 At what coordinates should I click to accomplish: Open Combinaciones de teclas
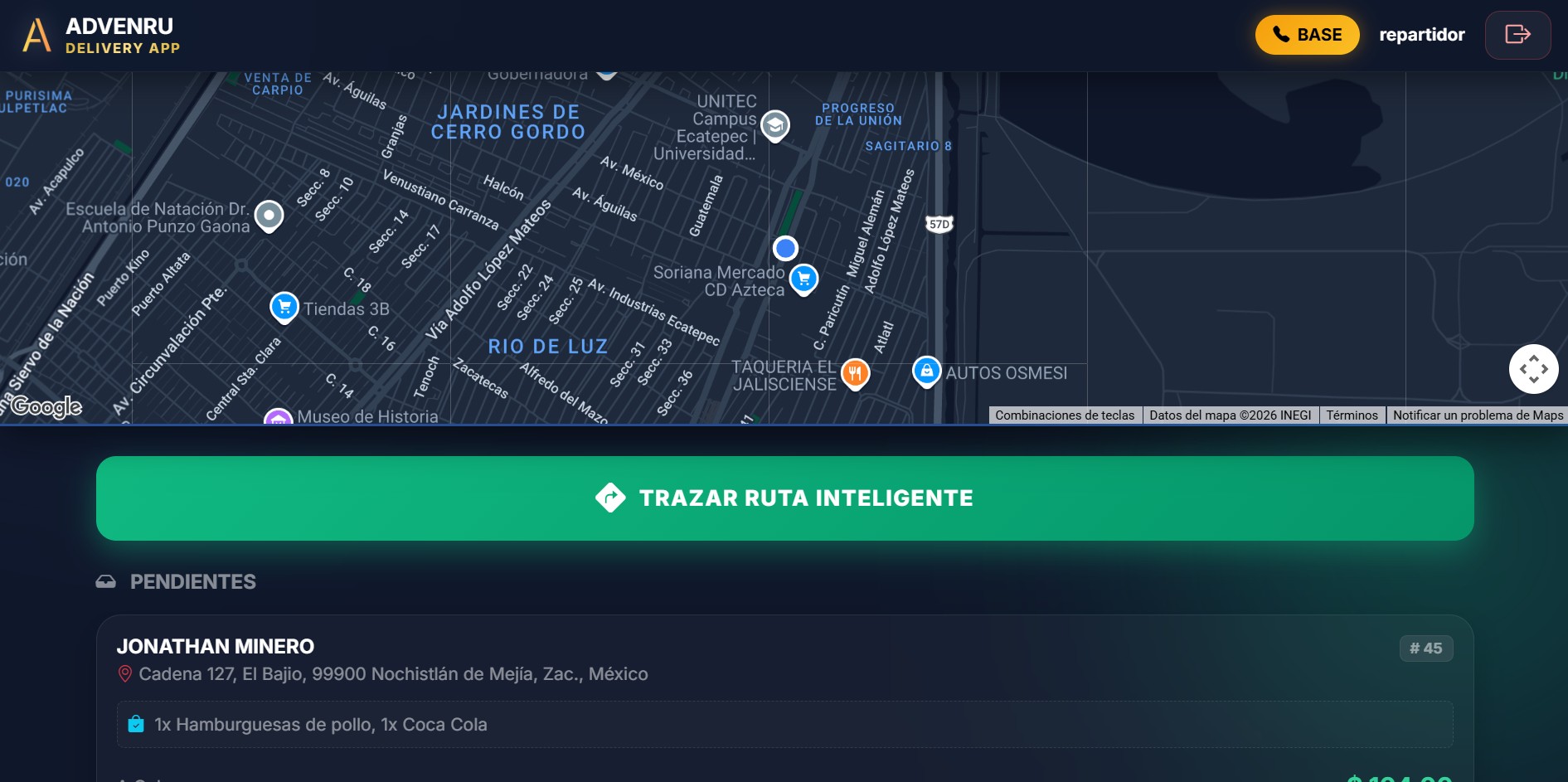pyautogui.click(x=1065, y=415)
